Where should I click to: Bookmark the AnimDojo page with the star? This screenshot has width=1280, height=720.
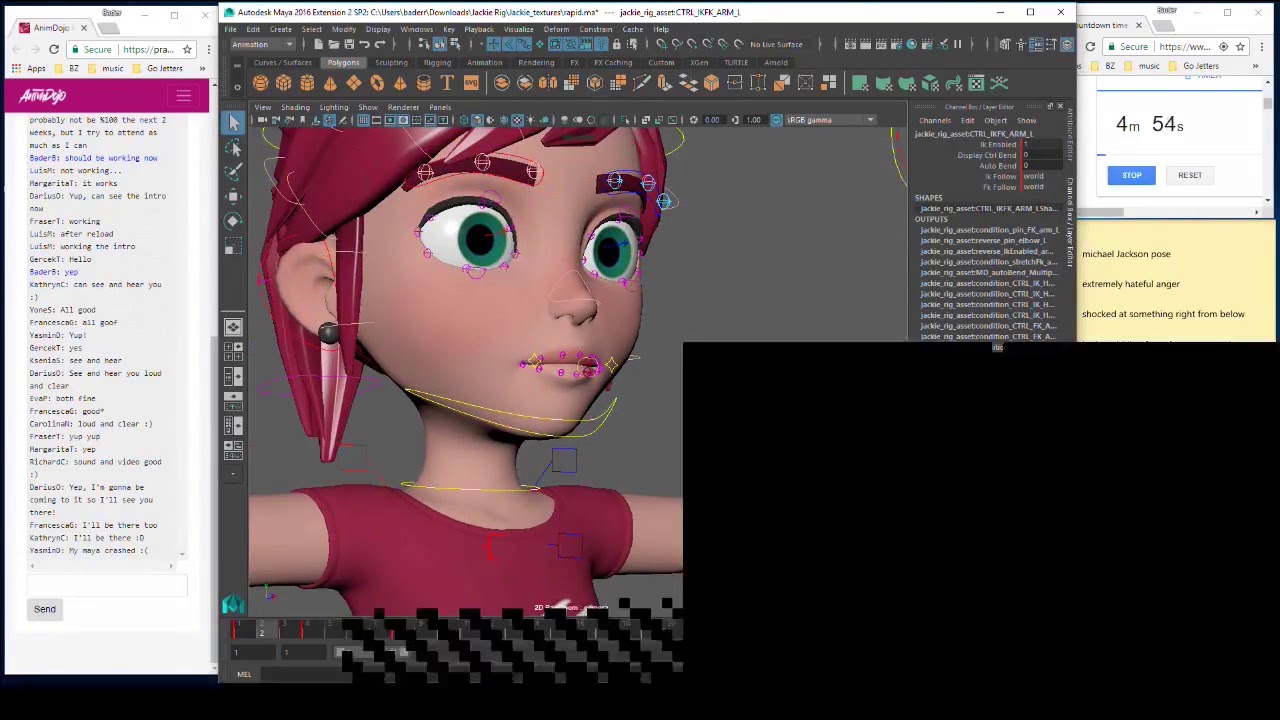[187, 49]
